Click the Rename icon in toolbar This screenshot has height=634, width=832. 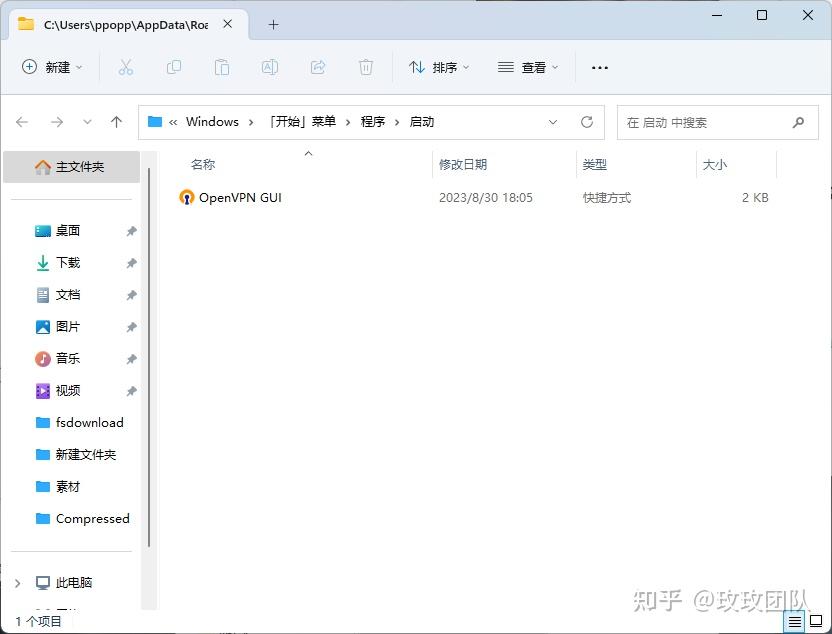coord(269,67)
